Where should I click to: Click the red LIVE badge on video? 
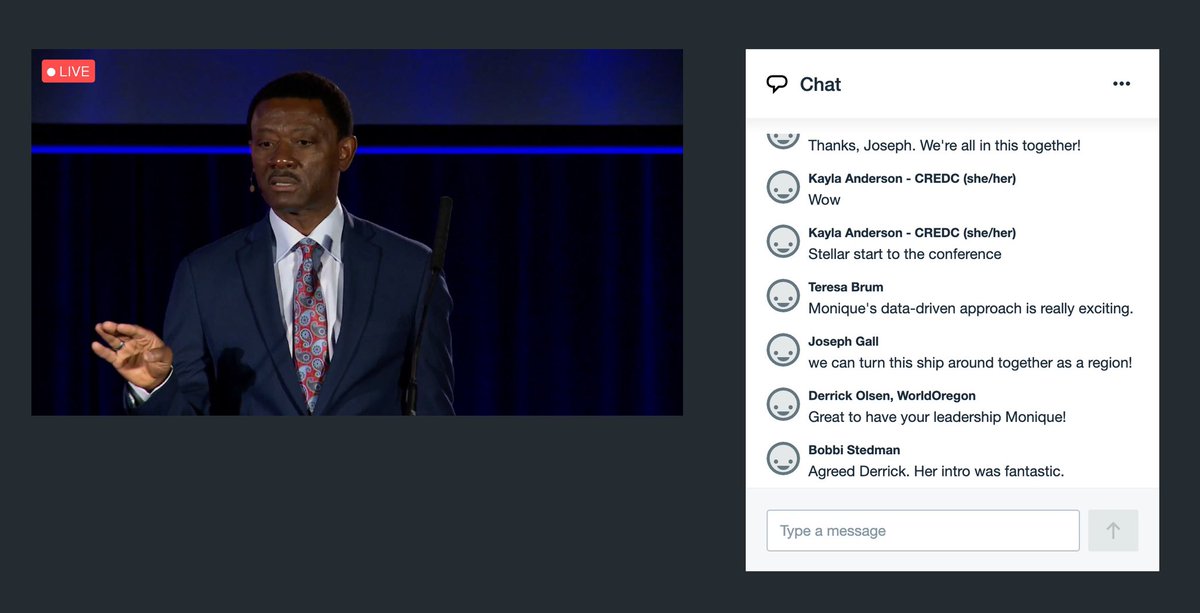point(68,71)
